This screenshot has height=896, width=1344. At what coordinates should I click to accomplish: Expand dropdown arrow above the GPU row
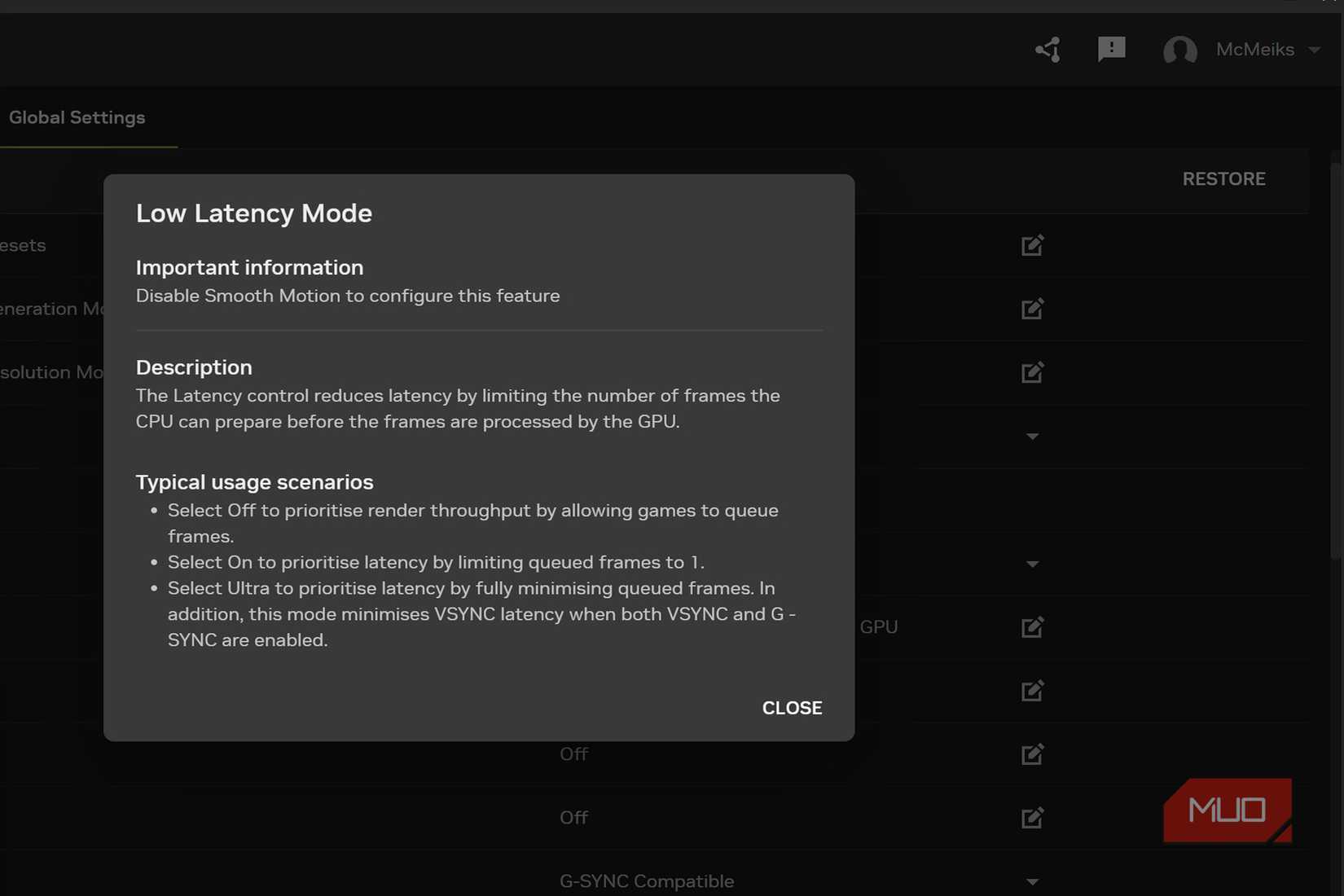[x=1032, y=564]
